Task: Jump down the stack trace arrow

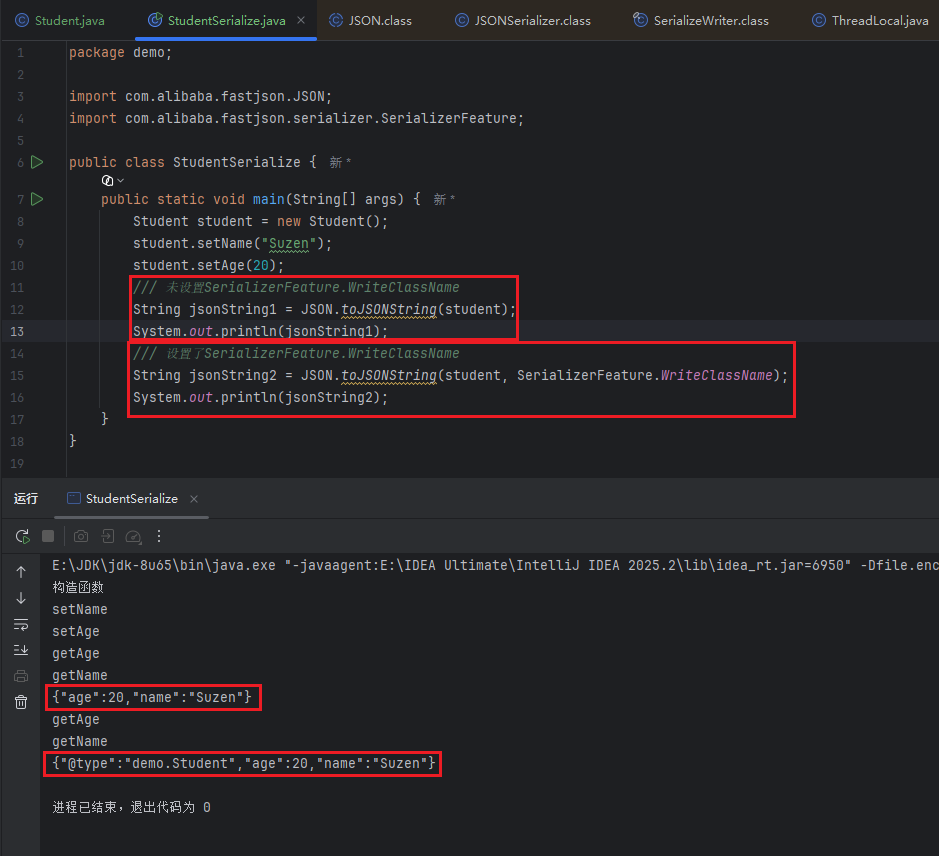Action: tap(21, 598)
